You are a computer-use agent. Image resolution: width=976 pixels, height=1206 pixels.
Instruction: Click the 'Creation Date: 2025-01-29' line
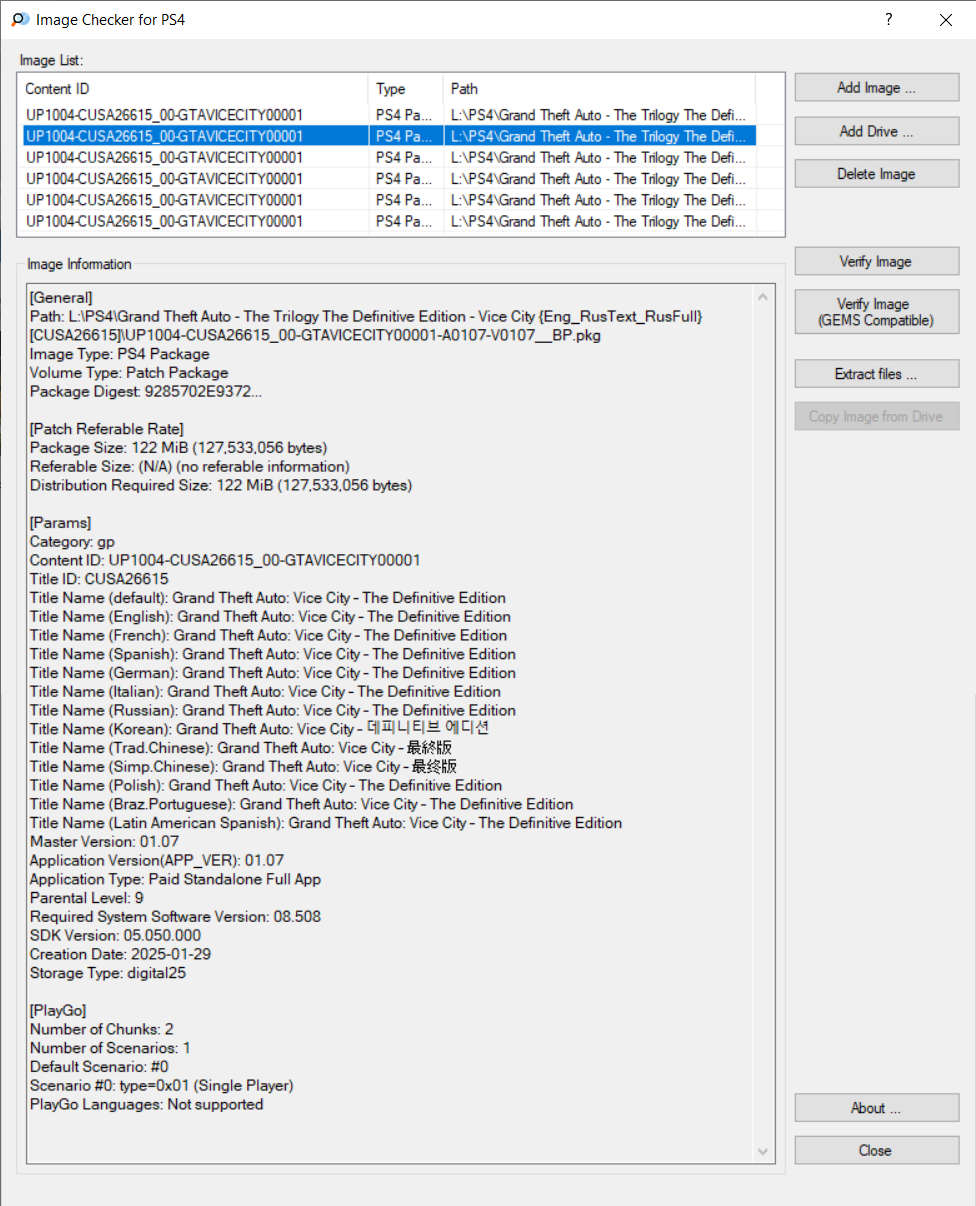(x=120, y=955)
